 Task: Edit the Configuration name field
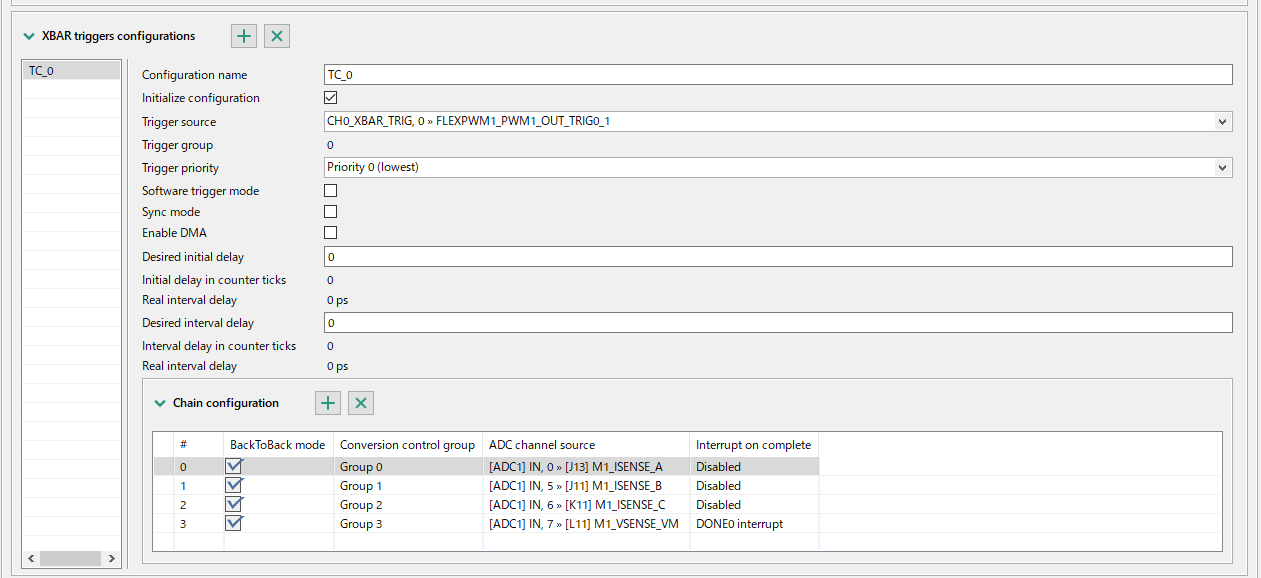click(x=700, y=74)
